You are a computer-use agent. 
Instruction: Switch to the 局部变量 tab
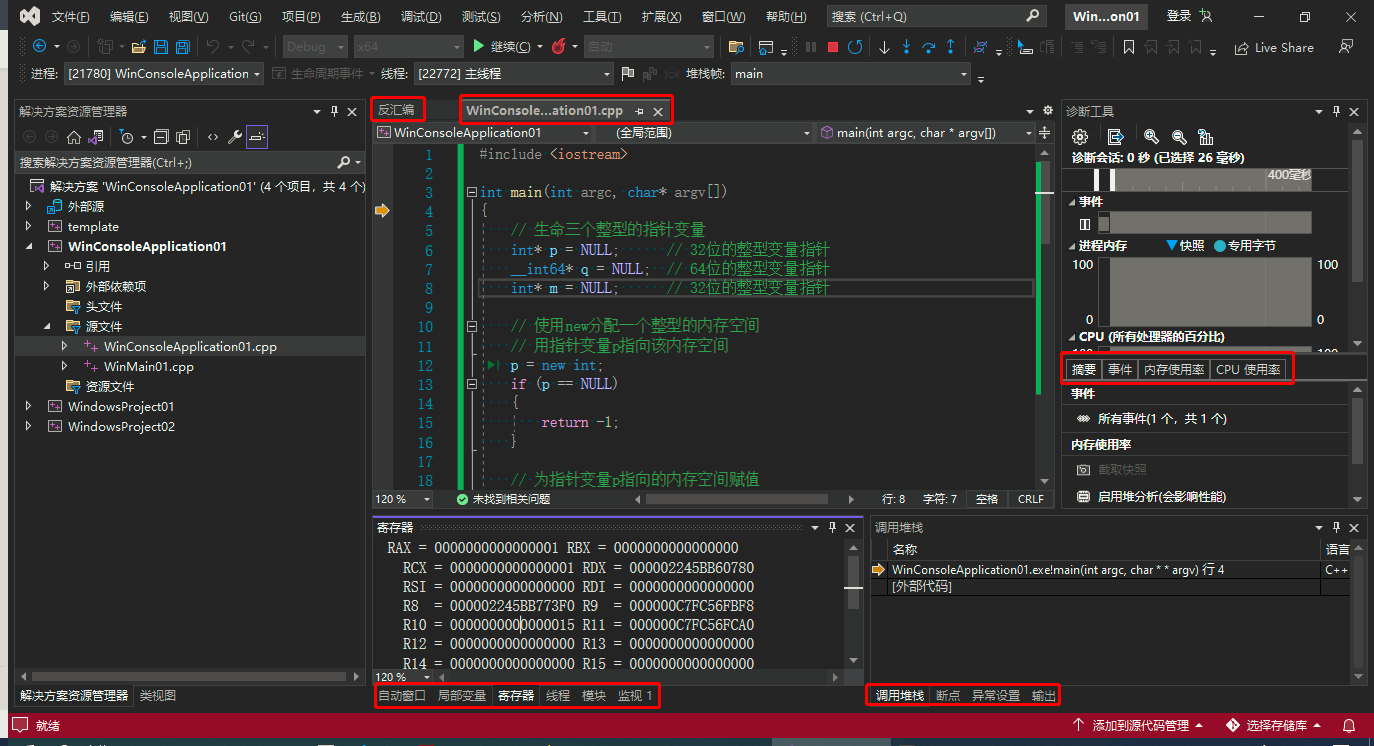[x=462, y=696]
